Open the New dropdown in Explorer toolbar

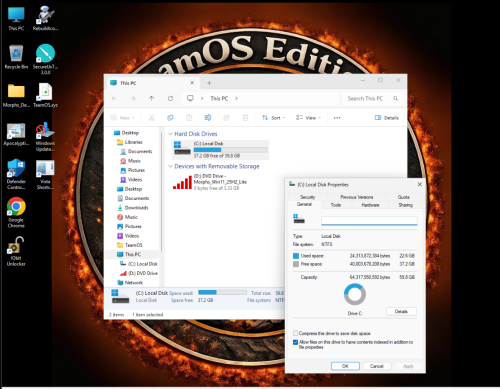123,118
